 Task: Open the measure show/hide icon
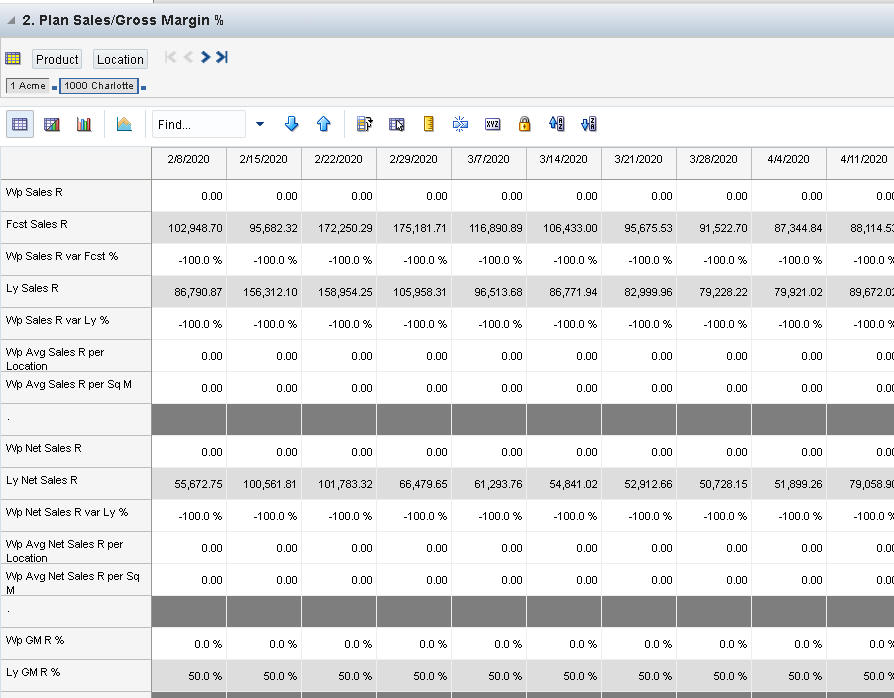tap(365, 124)
